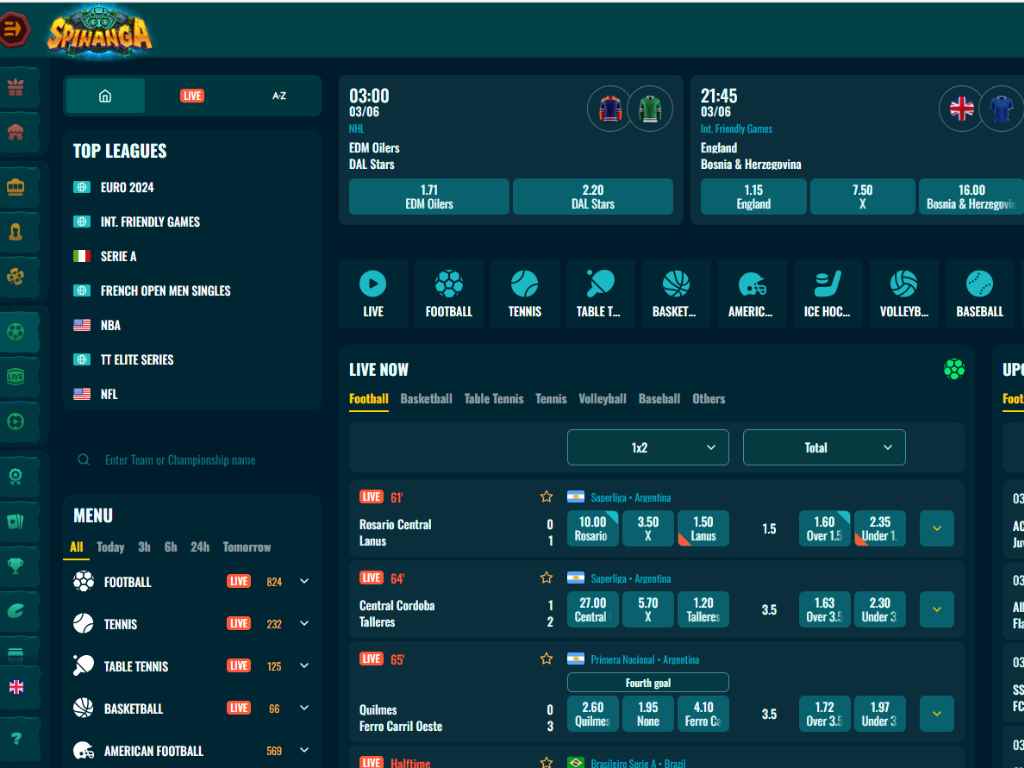Open the medal badge sidebar icon
This screenshot has height=768, width=1024.
[16, 476]
